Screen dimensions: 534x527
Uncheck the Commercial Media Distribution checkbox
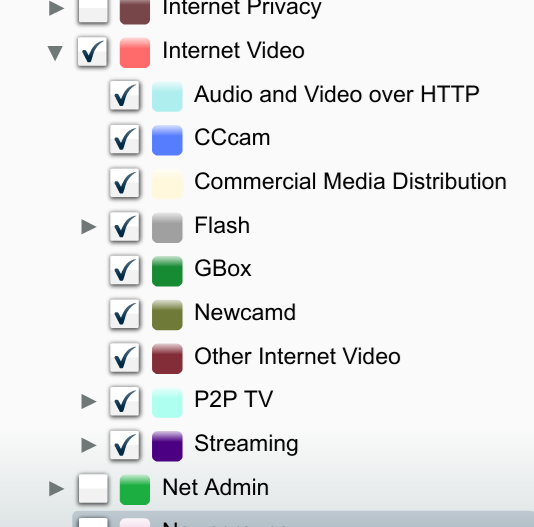(125, 183)
